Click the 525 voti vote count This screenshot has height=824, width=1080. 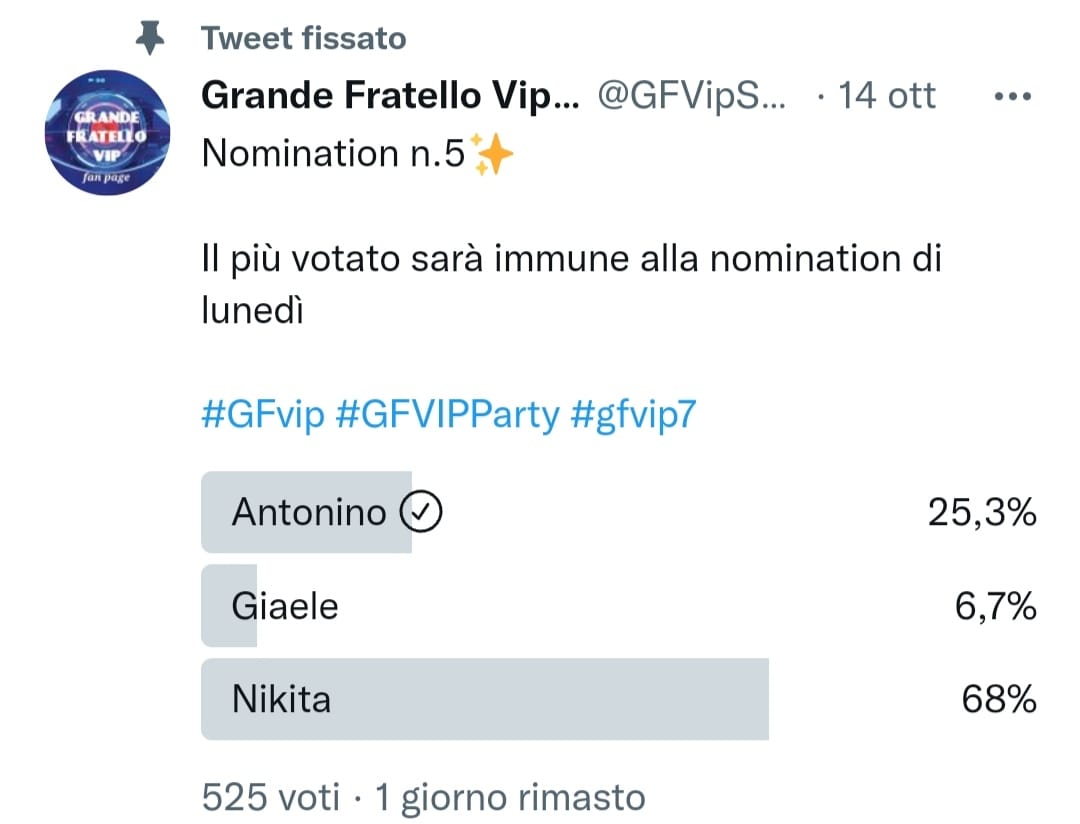pos(271,798)
